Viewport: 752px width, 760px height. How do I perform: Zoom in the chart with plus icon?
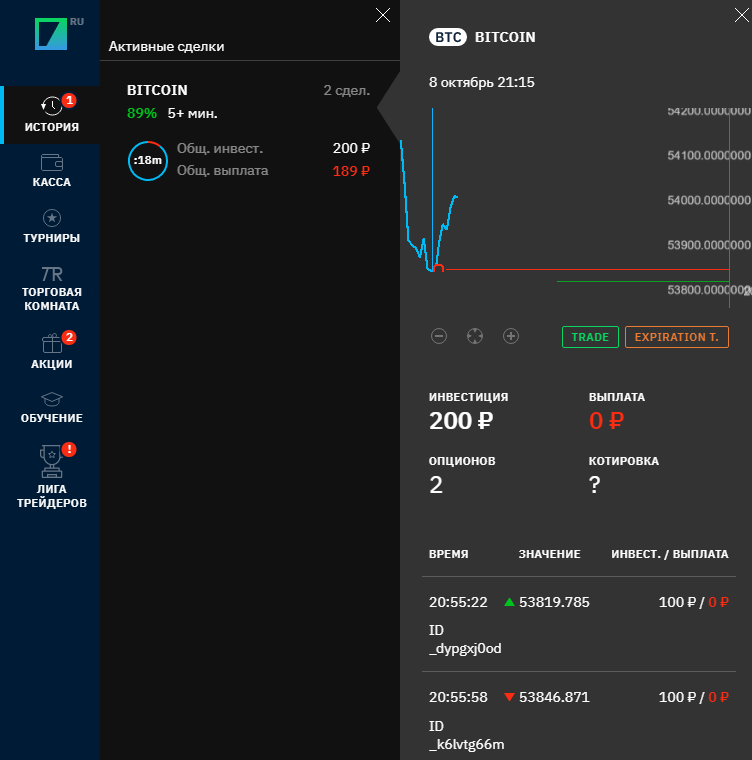[511, 336]
